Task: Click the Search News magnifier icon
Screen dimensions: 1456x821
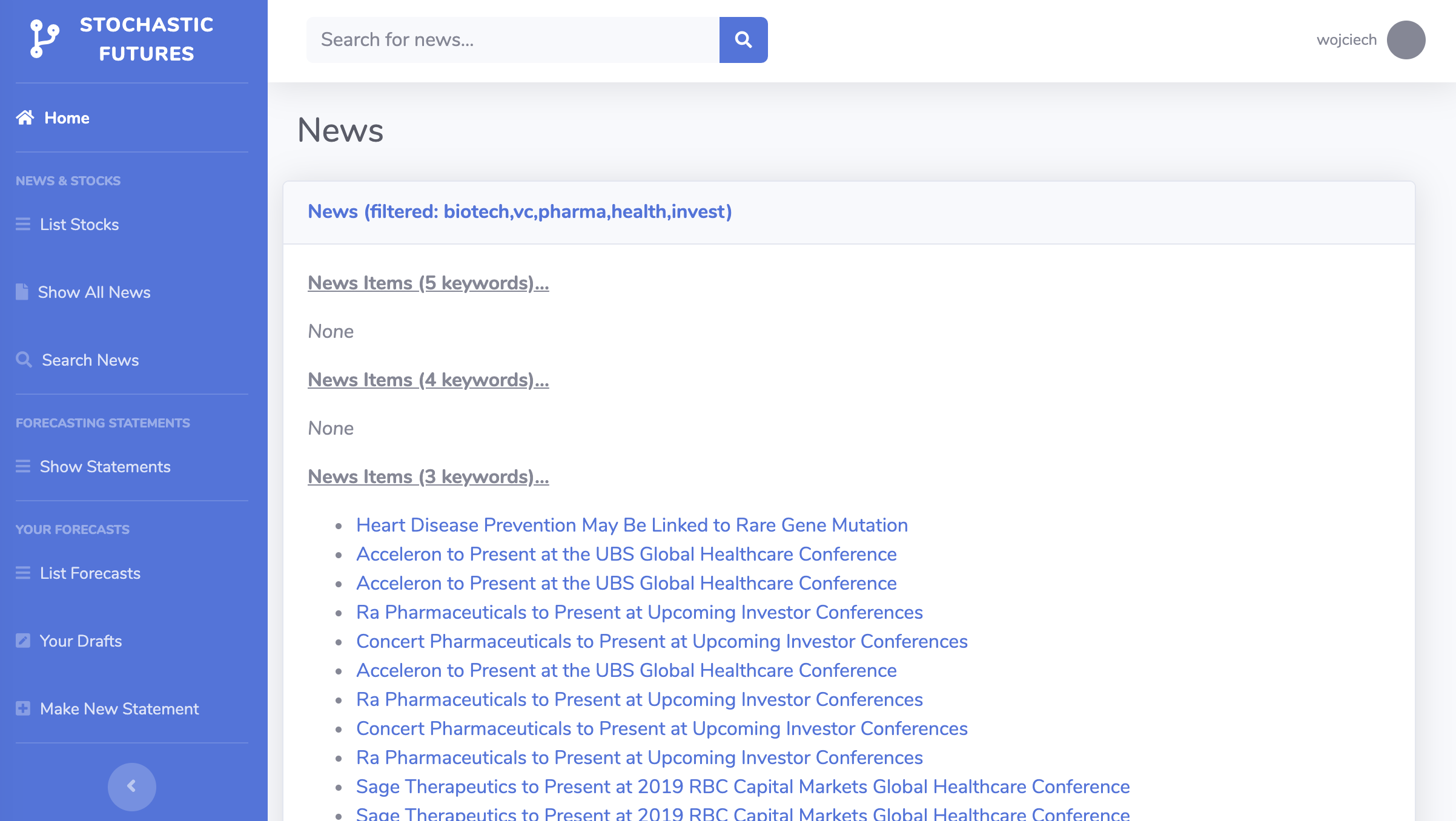Action: [x=24, y=360]
